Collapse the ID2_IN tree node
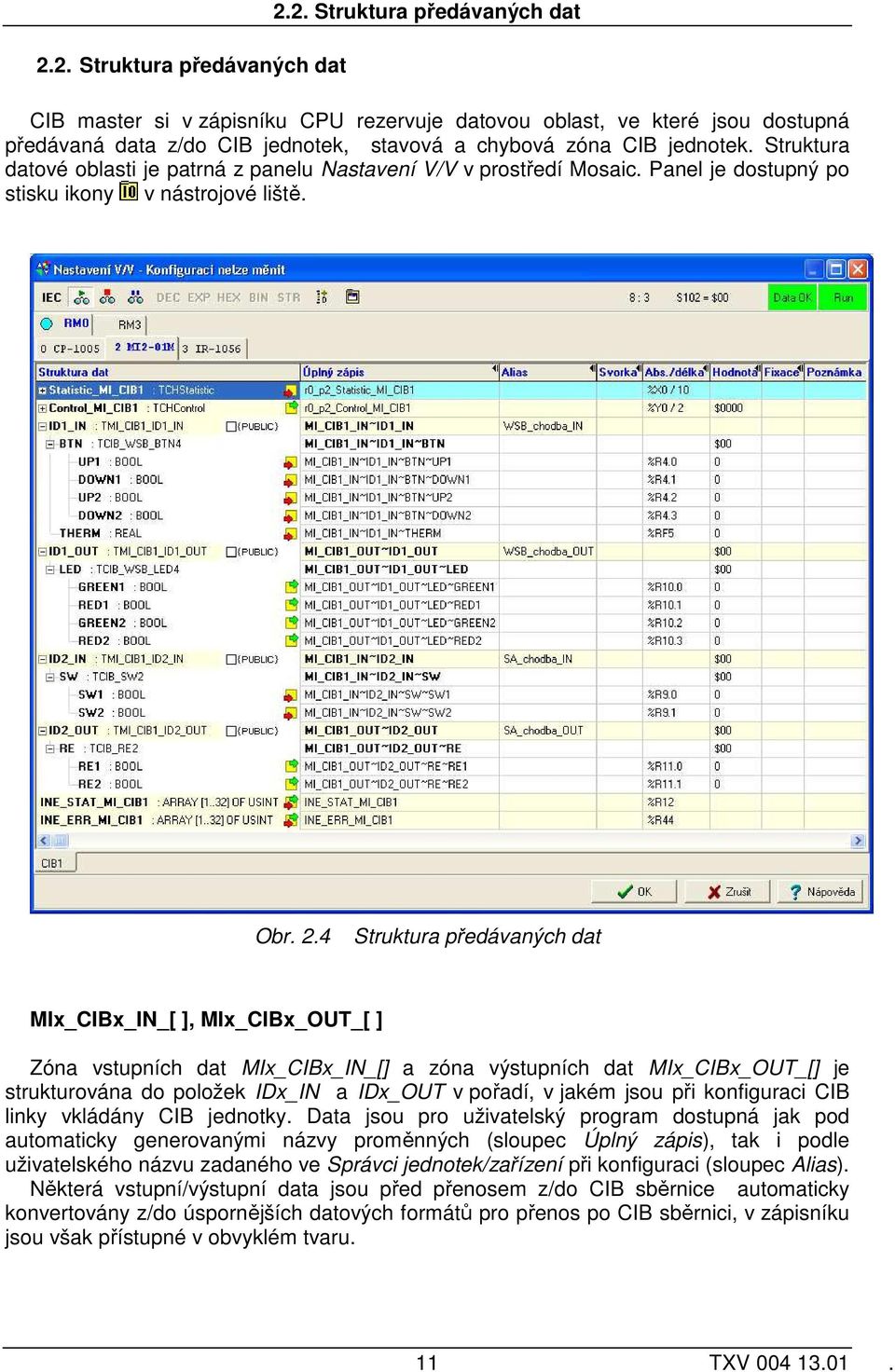The width and height of the screenshot is (895, 1372). click(43, 659)
